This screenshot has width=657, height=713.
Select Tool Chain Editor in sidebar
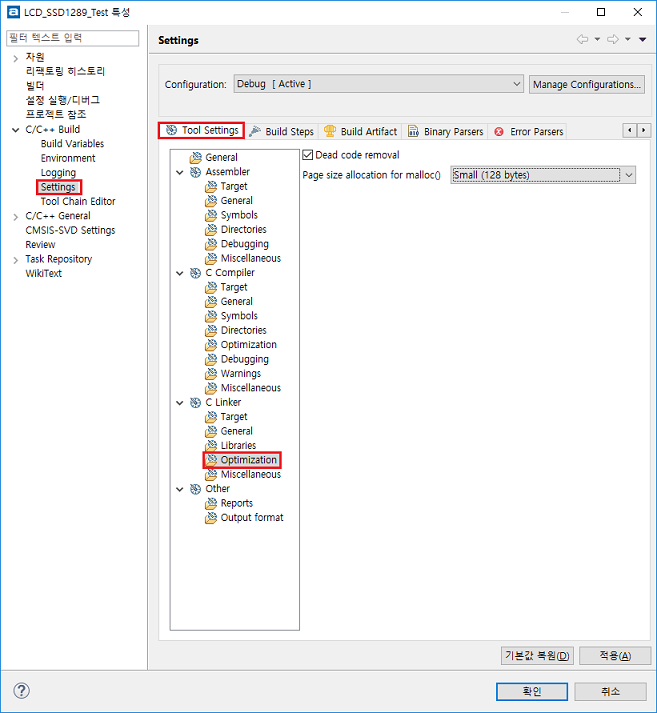(x=78, y=201)
